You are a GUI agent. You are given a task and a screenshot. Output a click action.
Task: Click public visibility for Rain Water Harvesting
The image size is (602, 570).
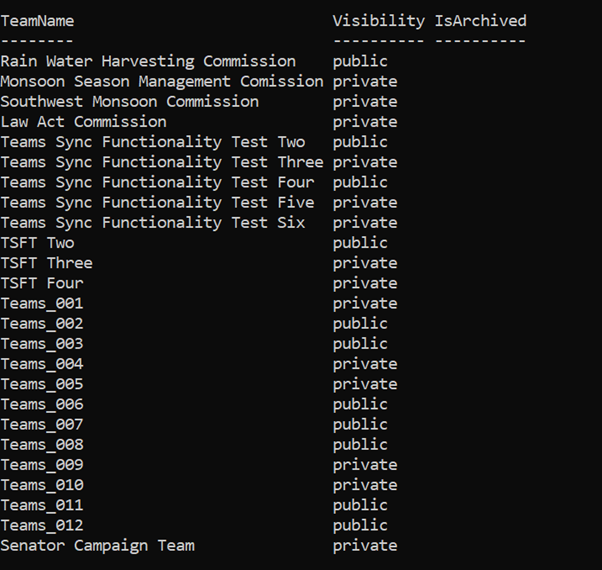click(x=360, y=61)
